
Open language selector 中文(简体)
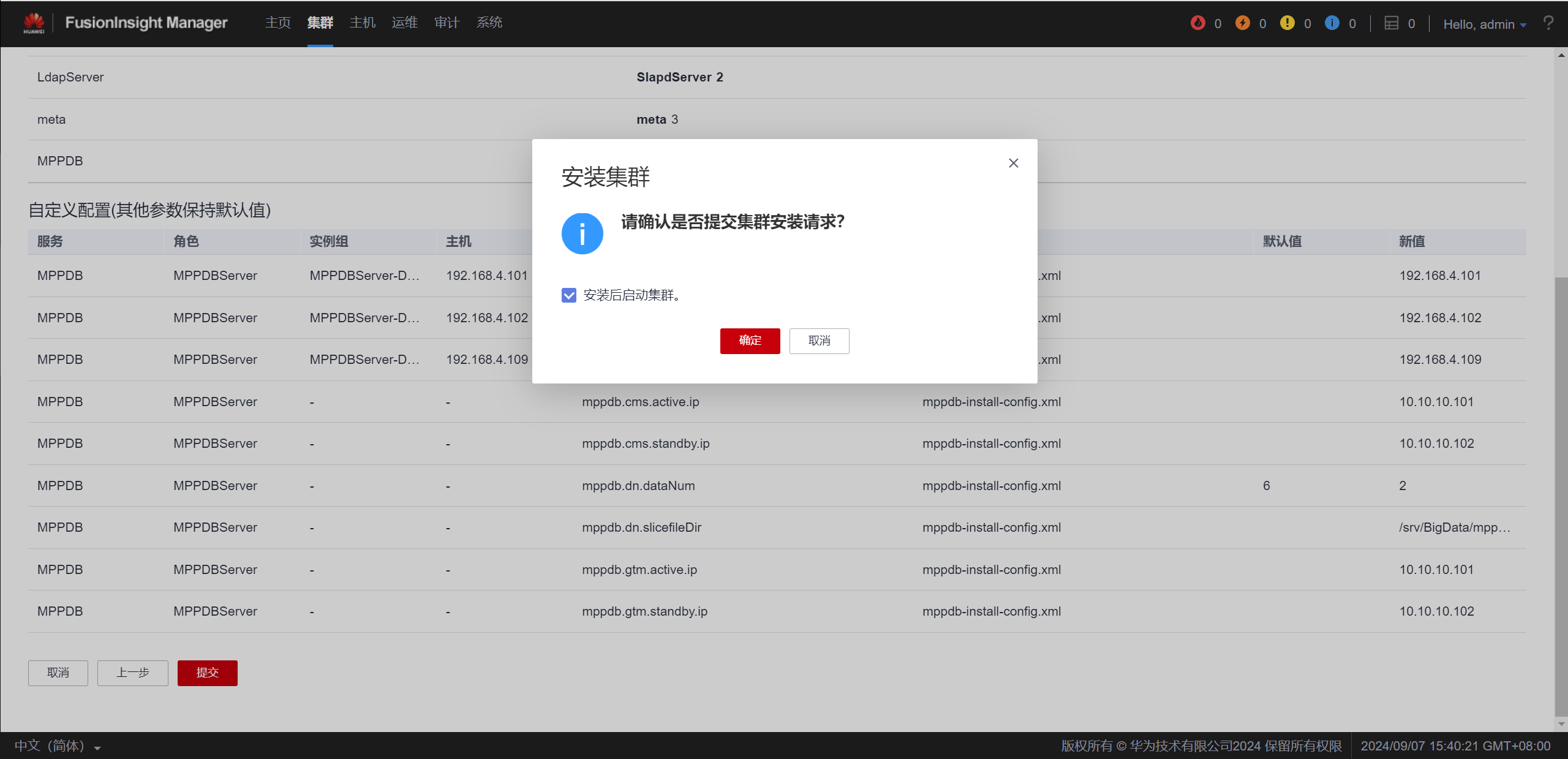pos(58,746)
